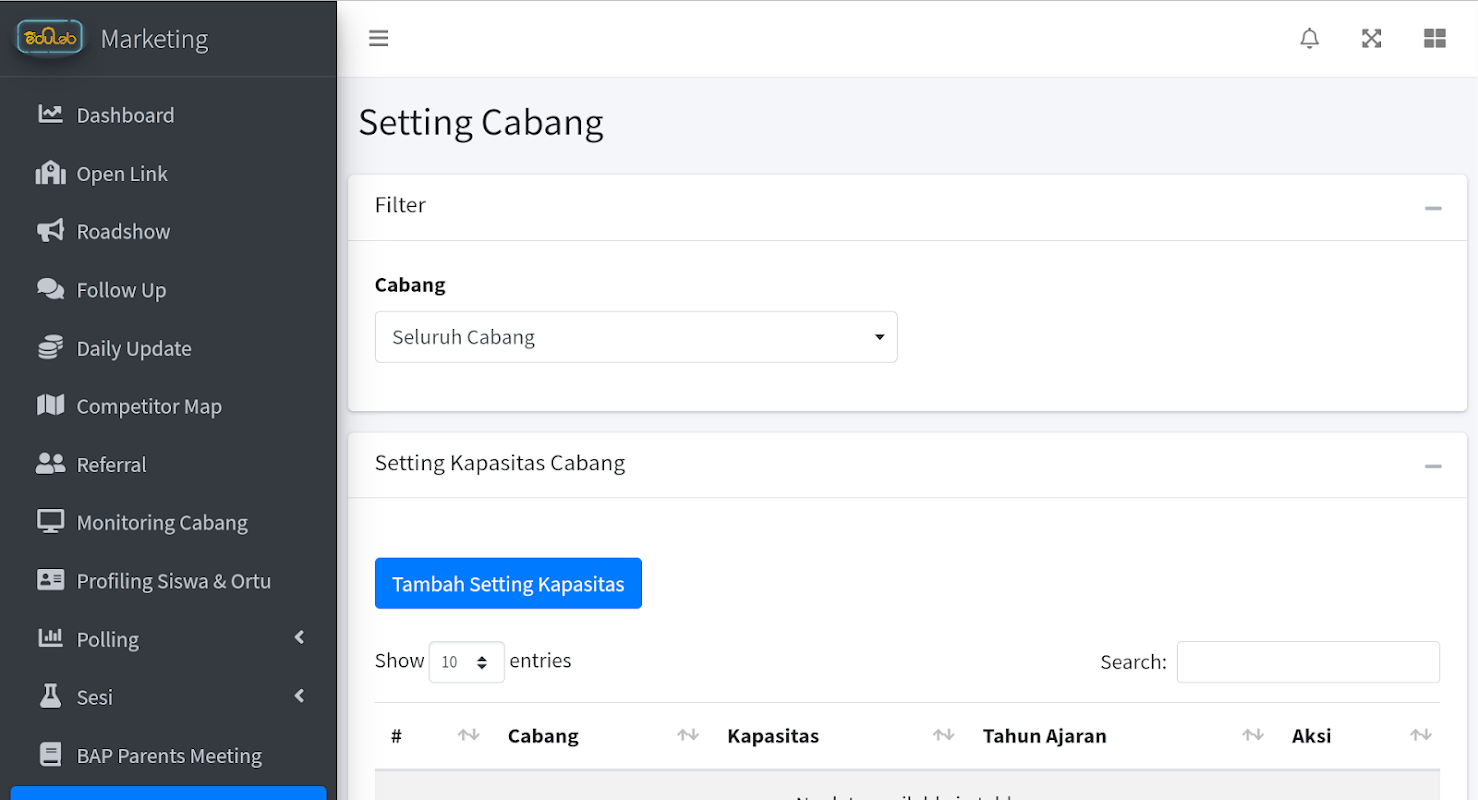Open the BAP Parents Meeting link
Image resolution: width=1478 pixels, height=800 pixels.
pyautogui.click(x=169, y=756)
